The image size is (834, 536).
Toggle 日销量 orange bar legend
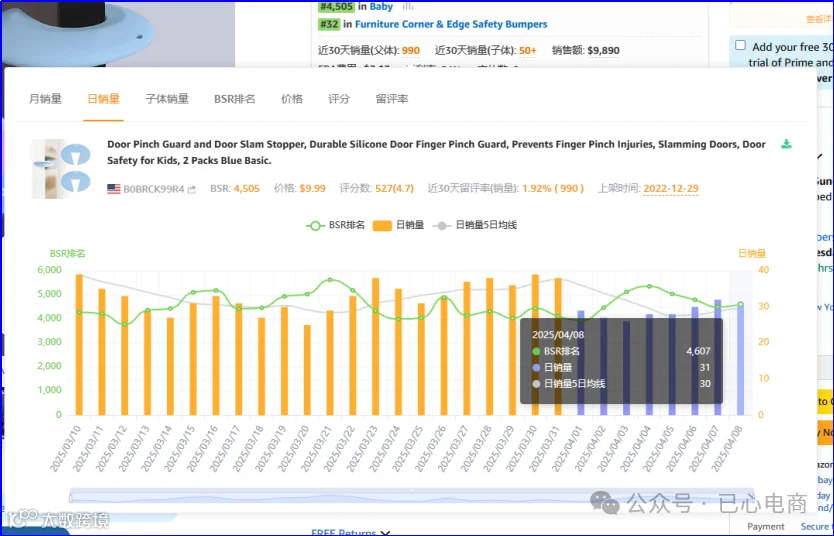[x=398, y=225]
